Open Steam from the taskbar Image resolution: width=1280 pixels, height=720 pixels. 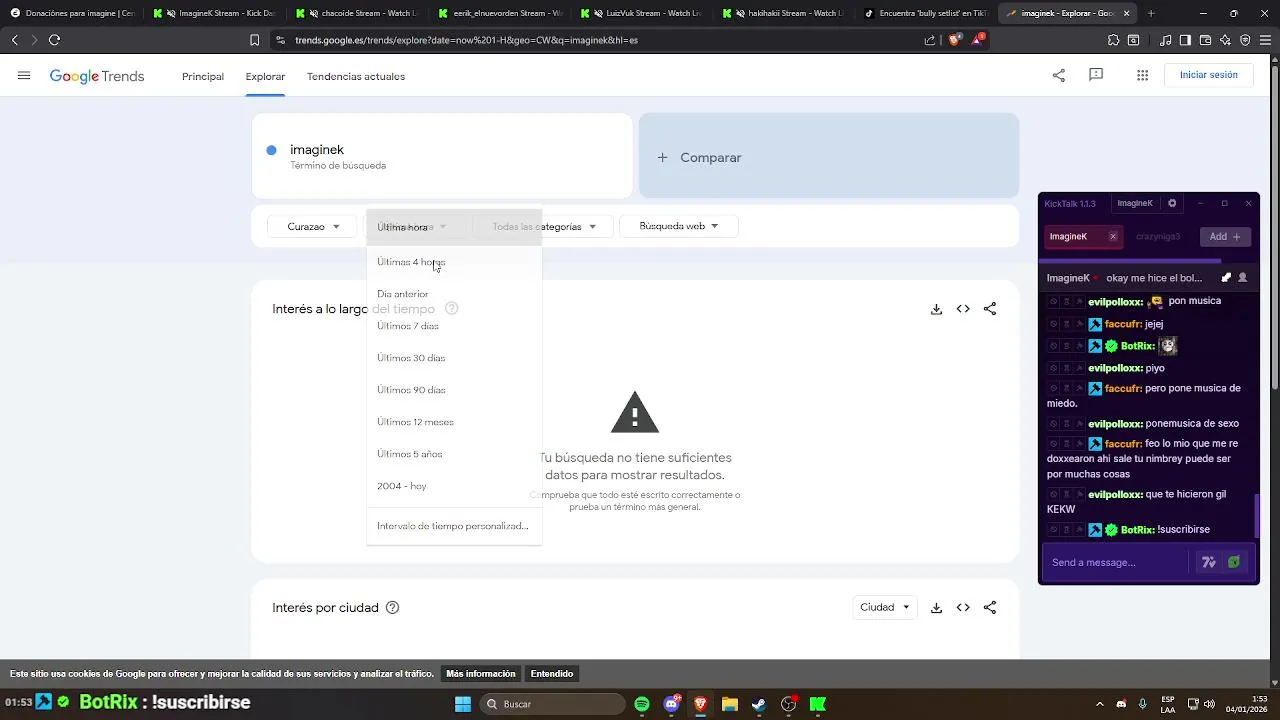pyautogui.click(x=759, y=704)
